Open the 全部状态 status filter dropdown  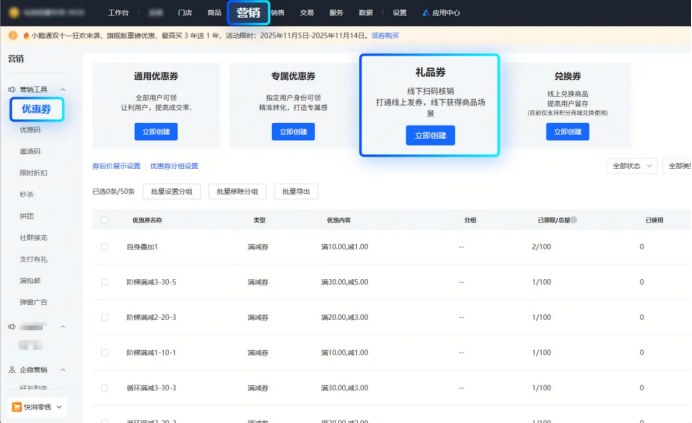click(632, 166)
